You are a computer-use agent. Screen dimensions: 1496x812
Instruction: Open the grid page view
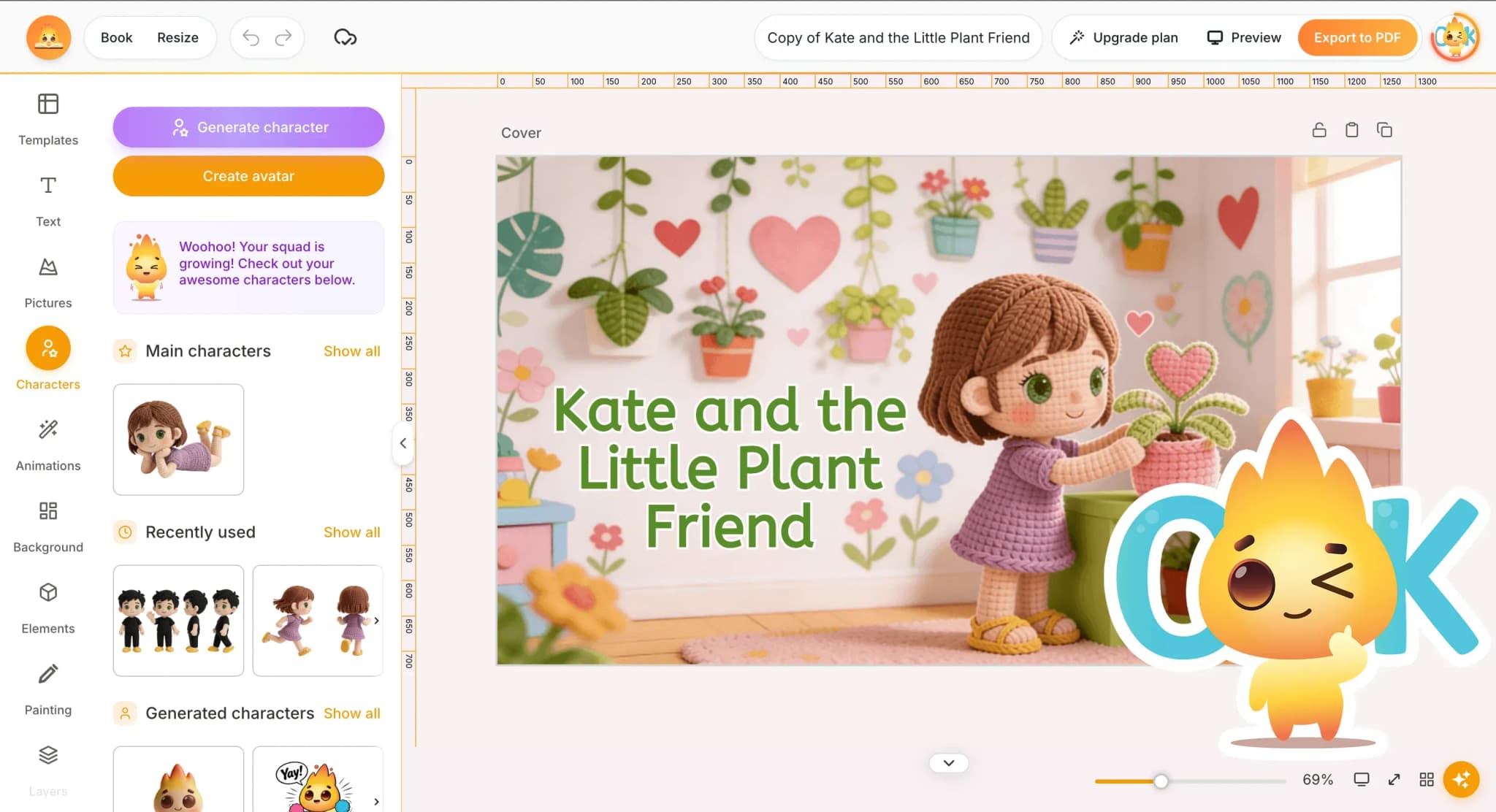point(1427,779)
